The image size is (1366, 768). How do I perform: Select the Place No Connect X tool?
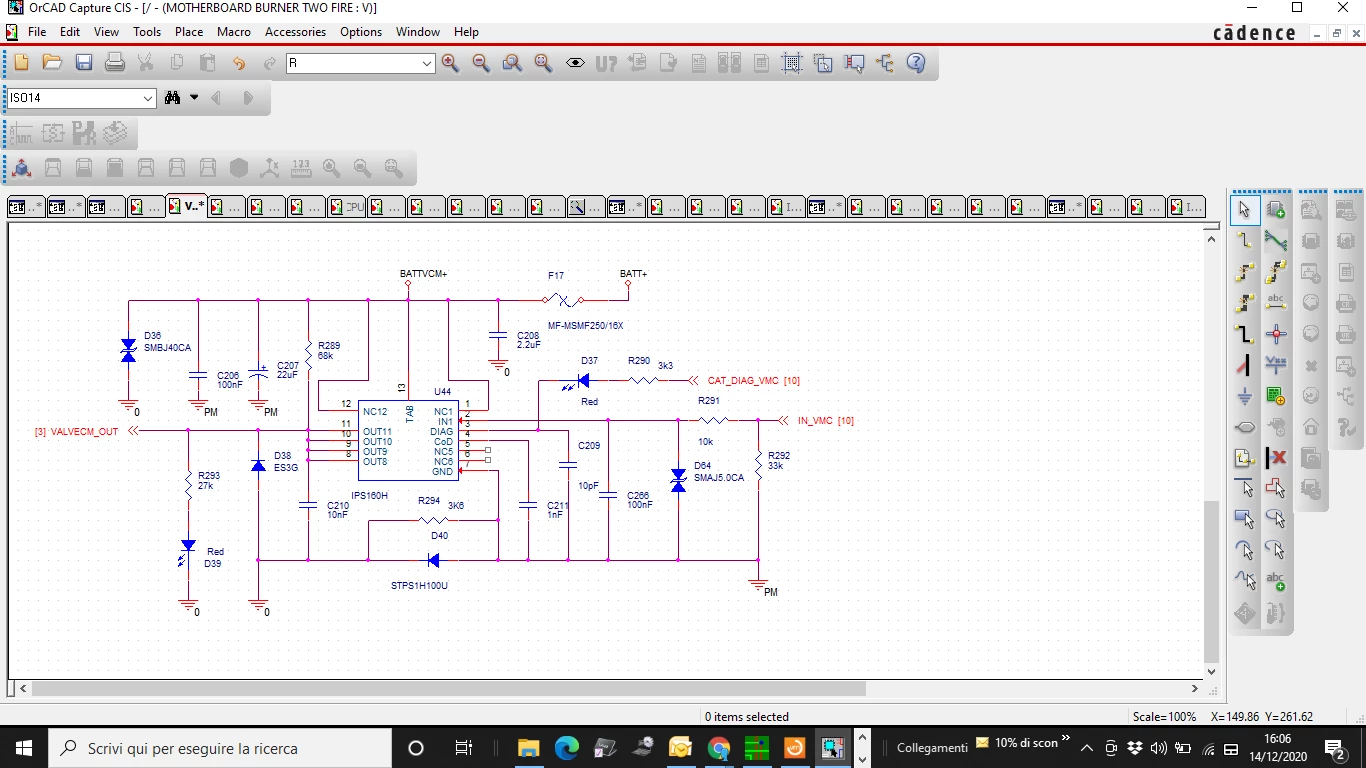pos(1276,458)
